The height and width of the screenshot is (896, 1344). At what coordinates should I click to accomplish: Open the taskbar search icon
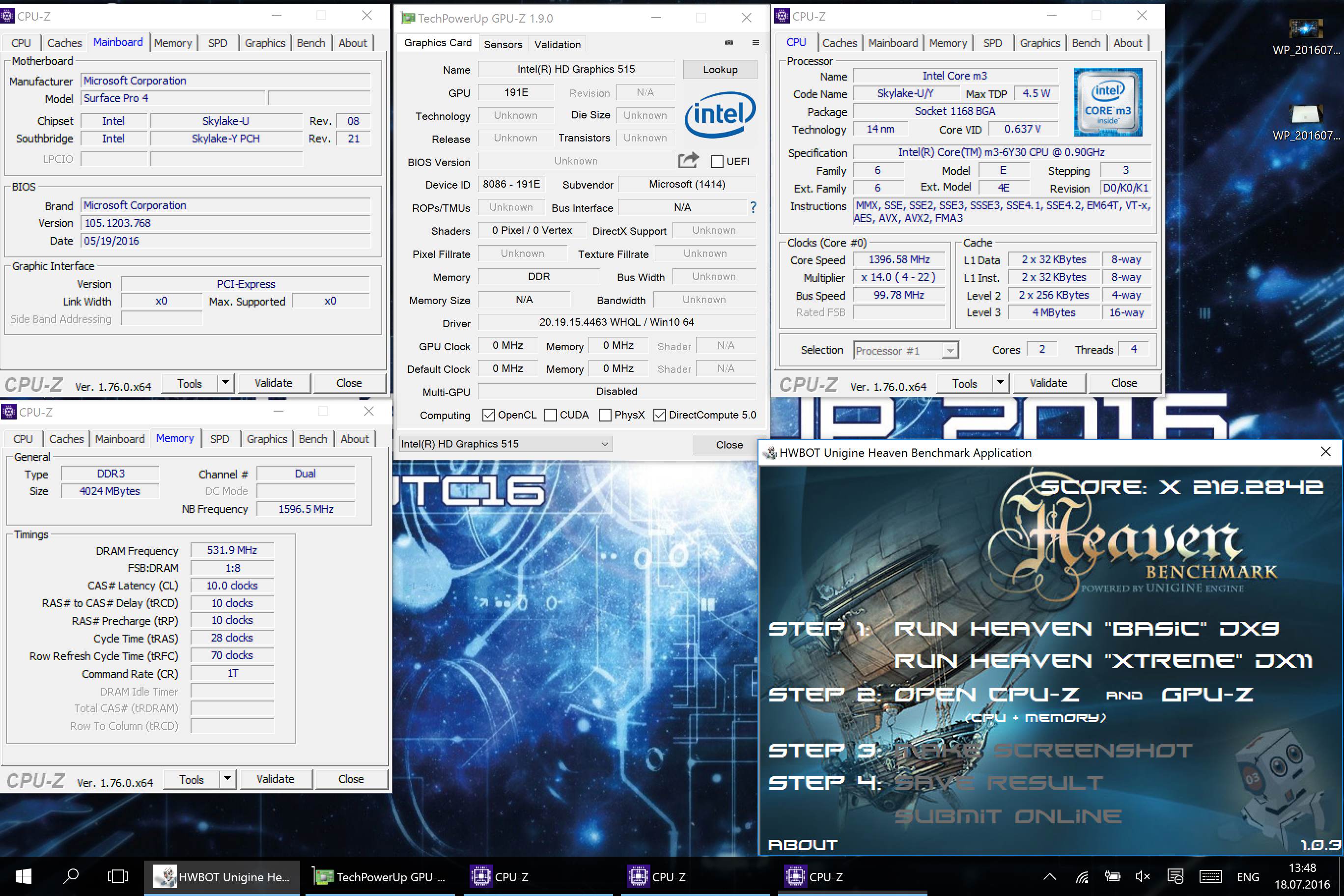(71, 876)
